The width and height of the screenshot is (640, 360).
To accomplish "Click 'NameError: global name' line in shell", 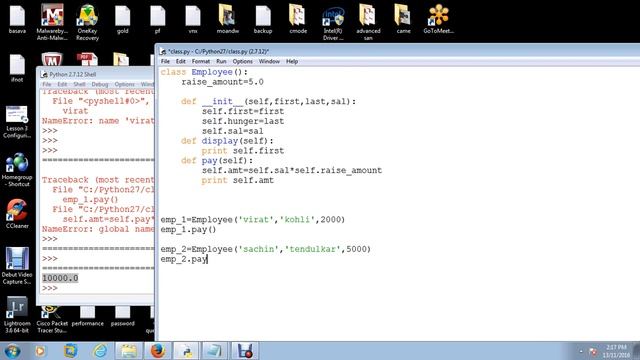I will tap(98, 229).
